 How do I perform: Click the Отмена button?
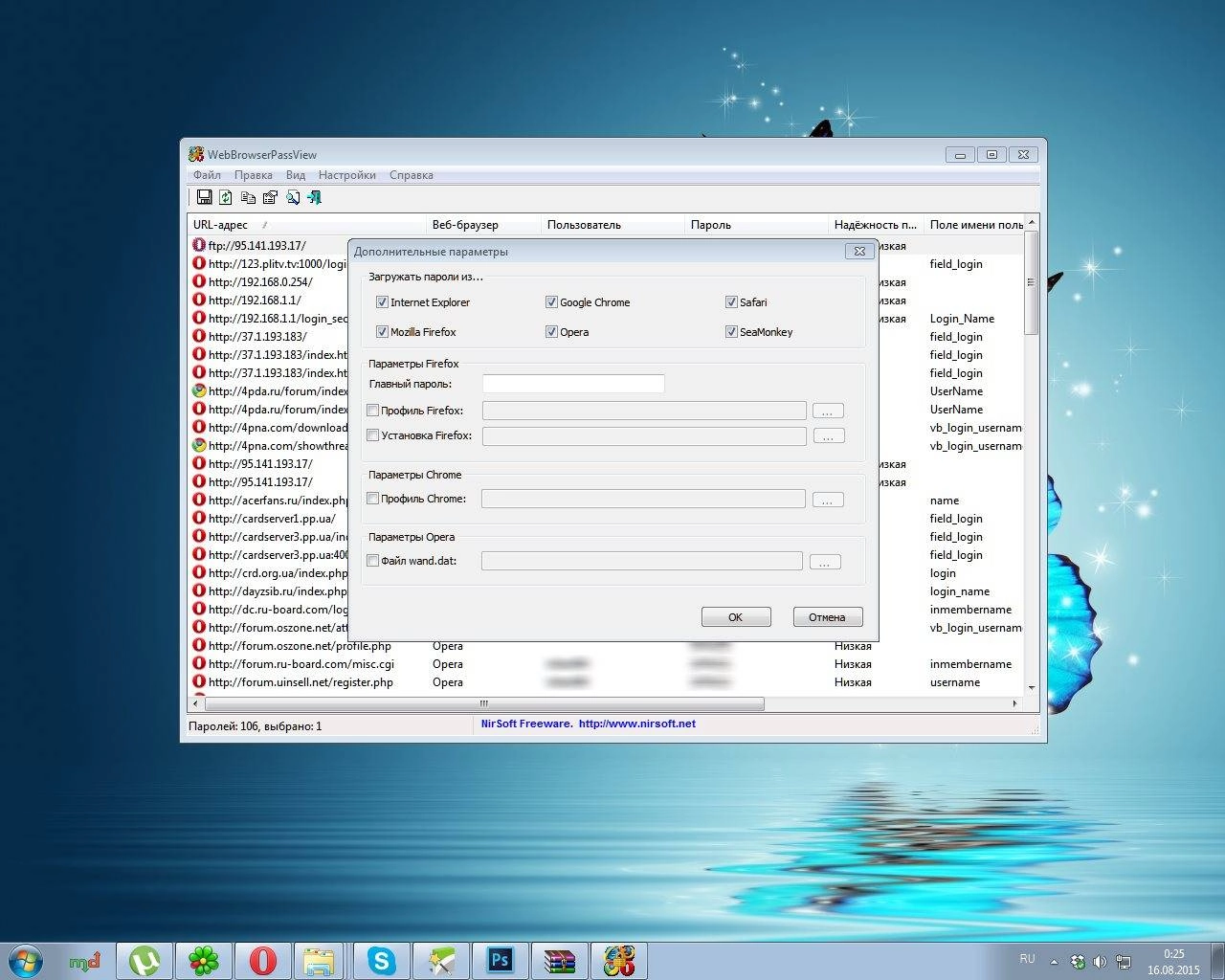[x=828, y=617]
